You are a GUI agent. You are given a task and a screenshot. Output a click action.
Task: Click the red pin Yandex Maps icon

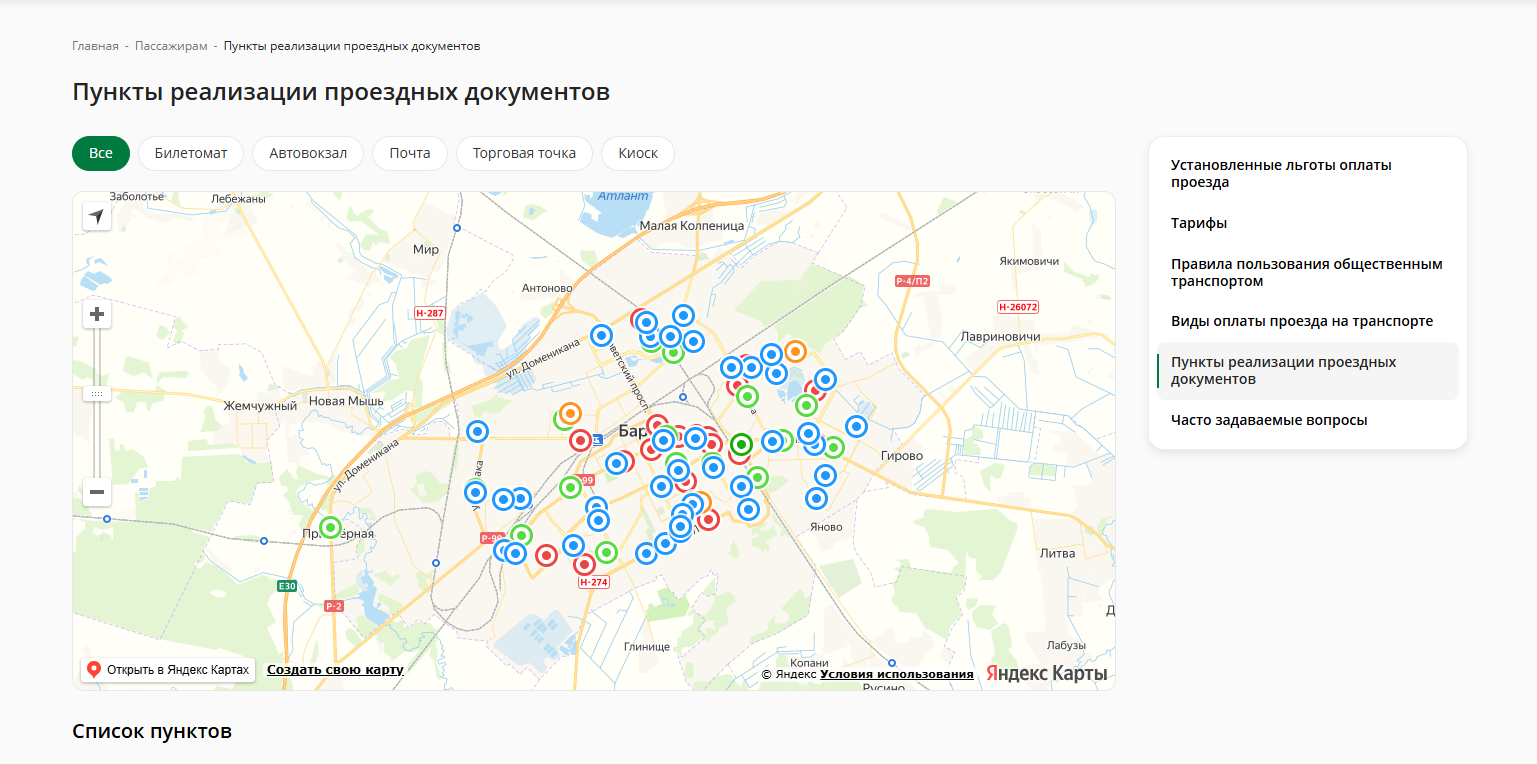point(94,670)
